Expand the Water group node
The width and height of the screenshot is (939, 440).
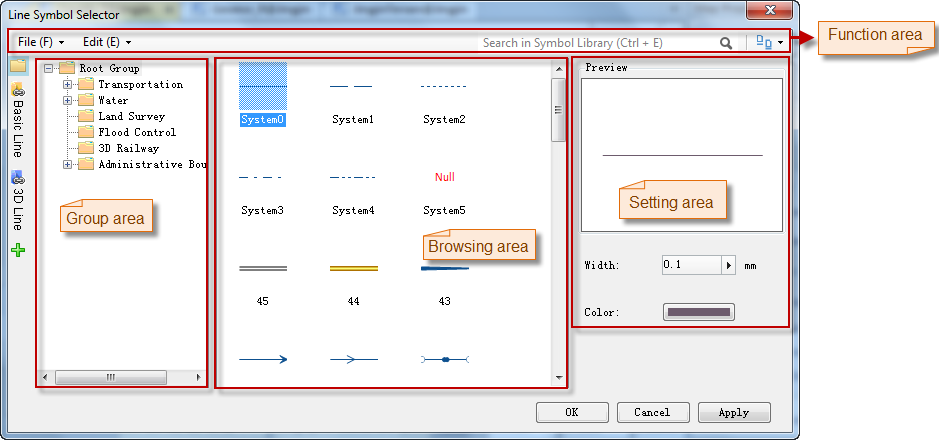(x=68, y=101)
